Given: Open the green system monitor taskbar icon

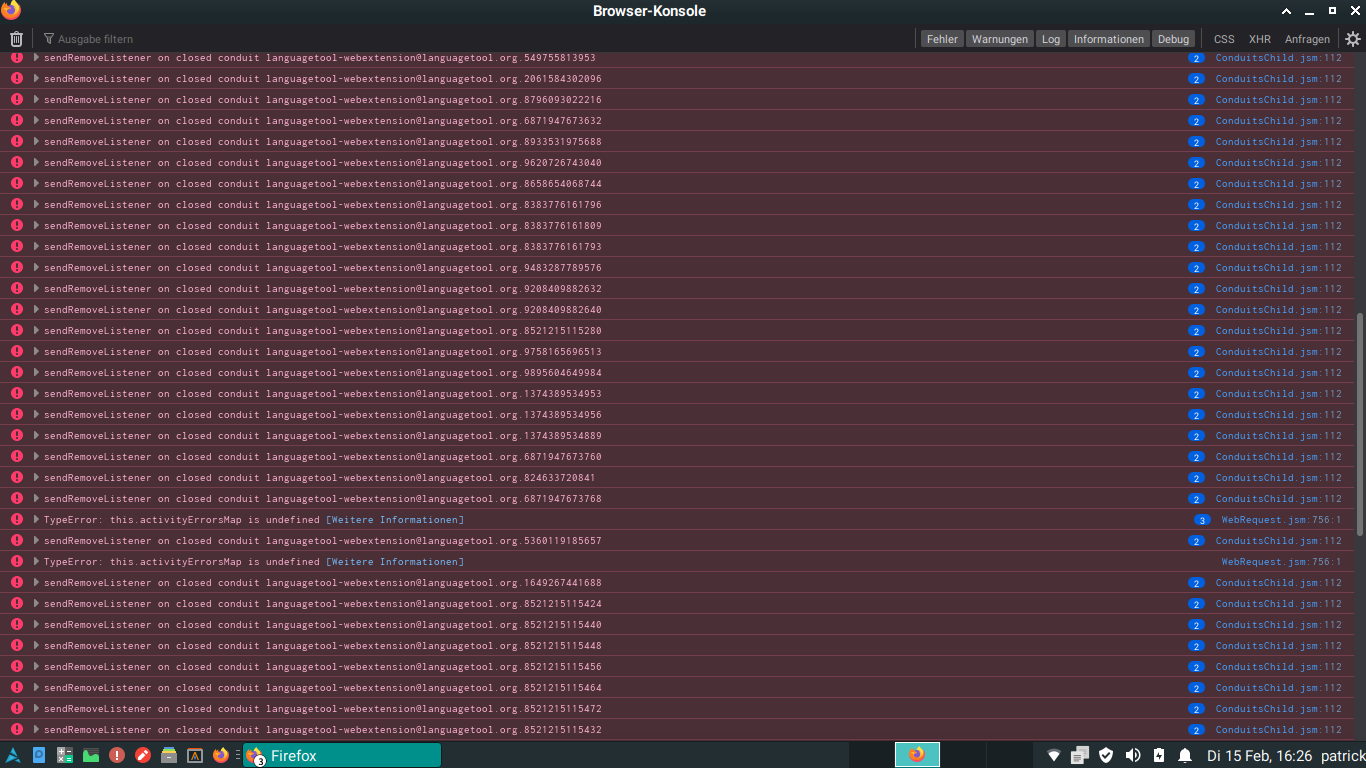Looking at the screenshot, I should point(91,756).
